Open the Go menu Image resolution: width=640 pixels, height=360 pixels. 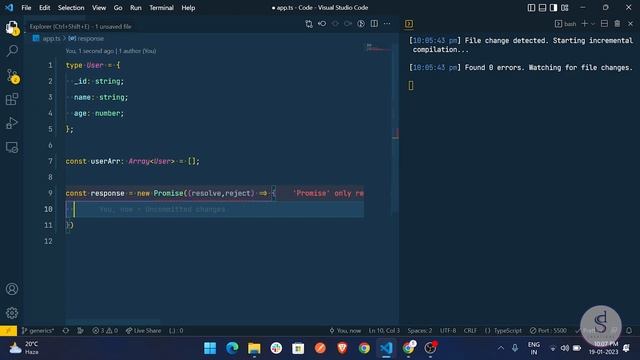(x=118, y=8)
